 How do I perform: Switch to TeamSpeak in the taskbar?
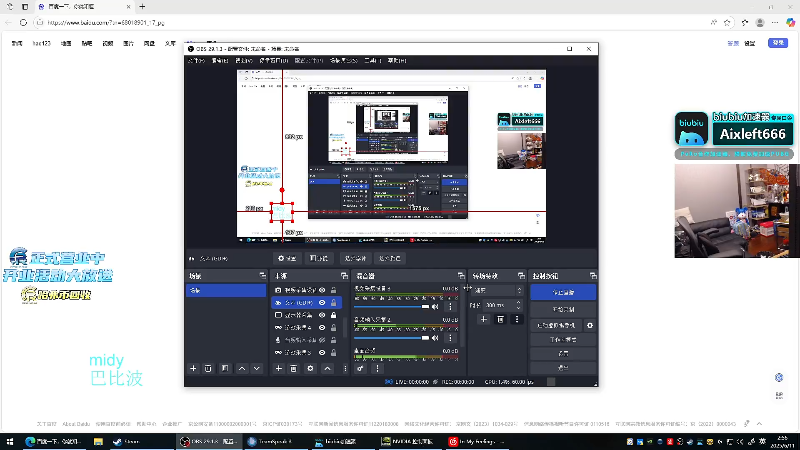click(276, 441)
